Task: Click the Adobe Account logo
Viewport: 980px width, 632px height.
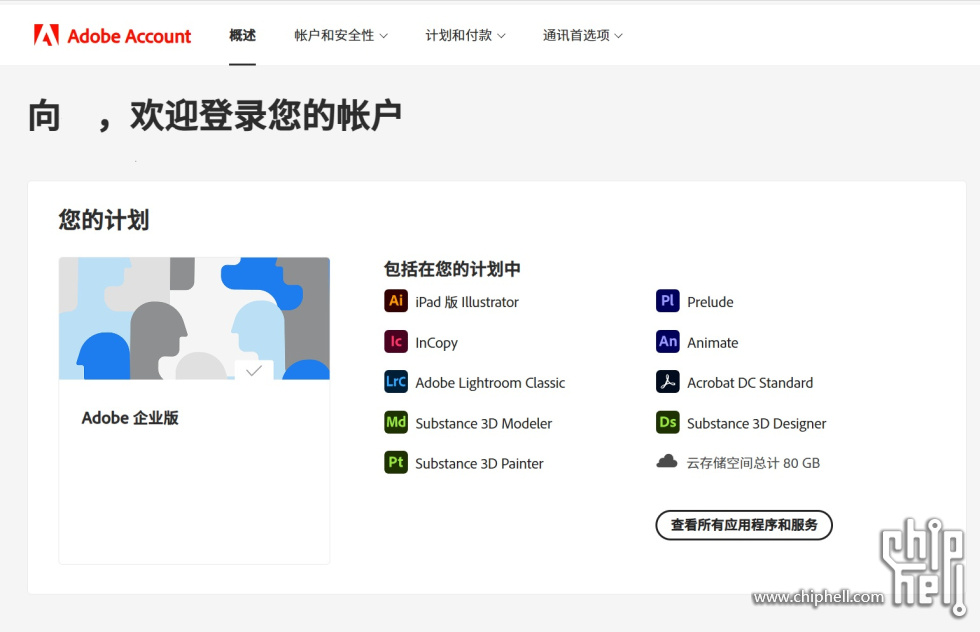Action: 112,36
